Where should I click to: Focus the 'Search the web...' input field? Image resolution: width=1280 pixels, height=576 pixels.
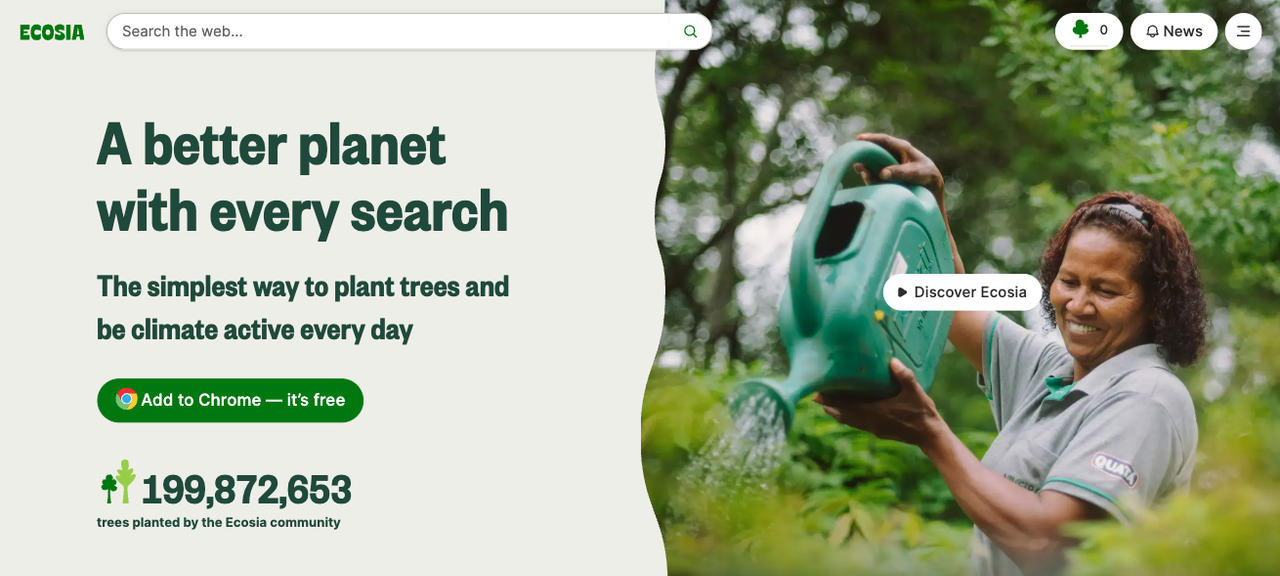[396, 31]
